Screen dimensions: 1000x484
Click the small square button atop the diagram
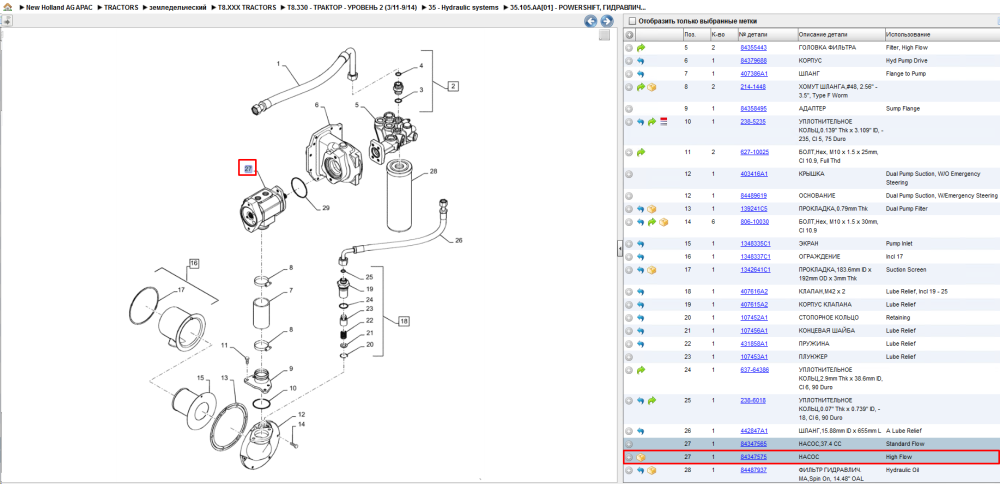tap(604, 35)
